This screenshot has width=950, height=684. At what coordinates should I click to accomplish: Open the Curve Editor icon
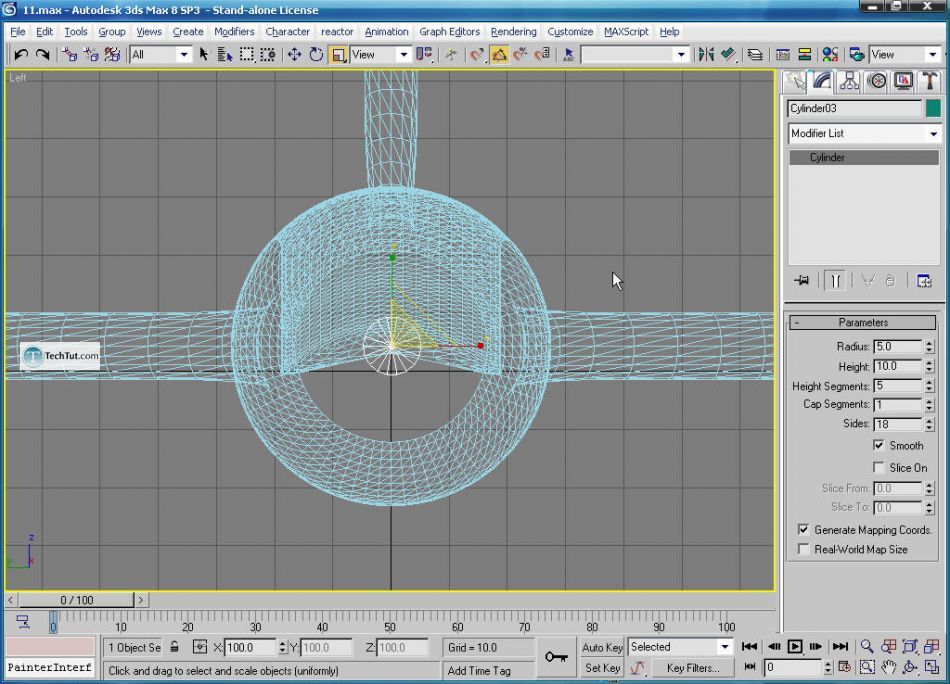click(x=783, y=55)
